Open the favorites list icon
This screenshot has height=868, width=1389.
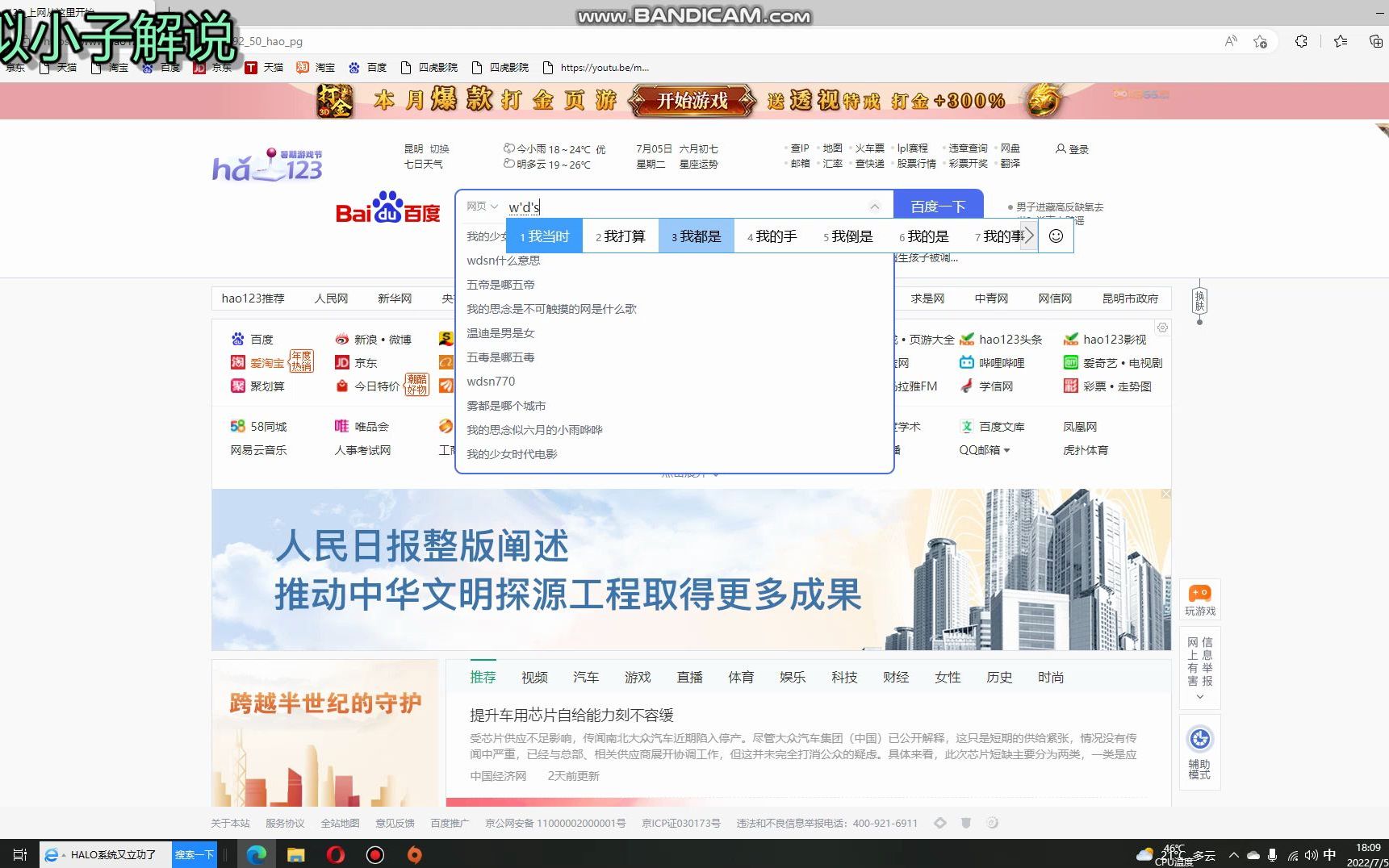tap(1341, 41)
